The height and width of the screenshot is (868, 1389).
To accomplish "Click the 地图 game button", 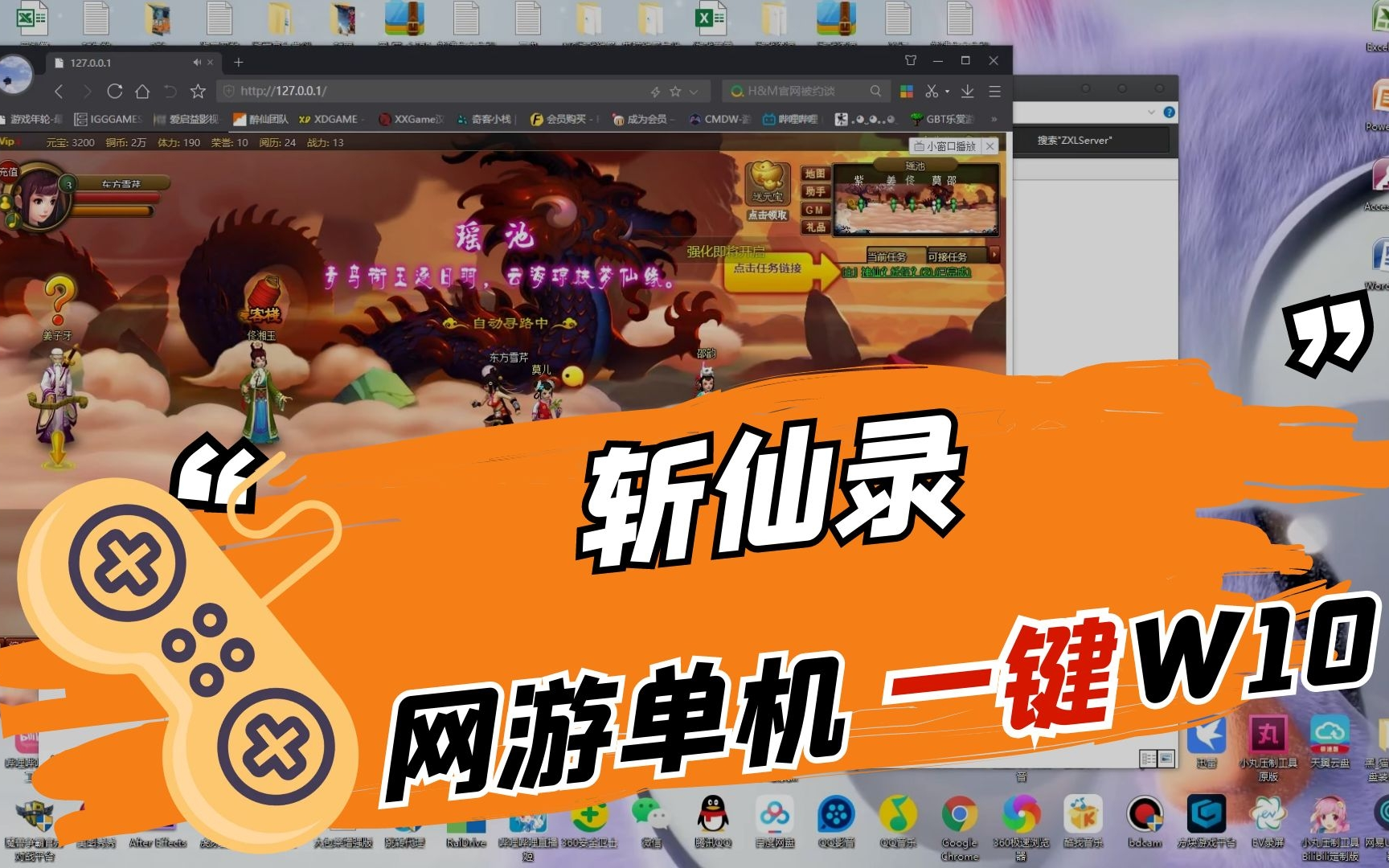I will click(815, 174).
